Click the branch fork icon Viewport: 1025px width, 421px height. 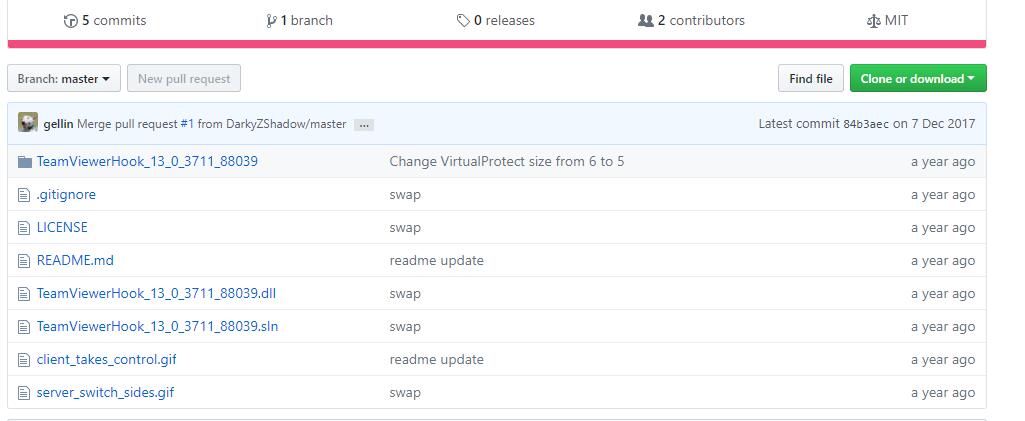[x=271, y=21]
